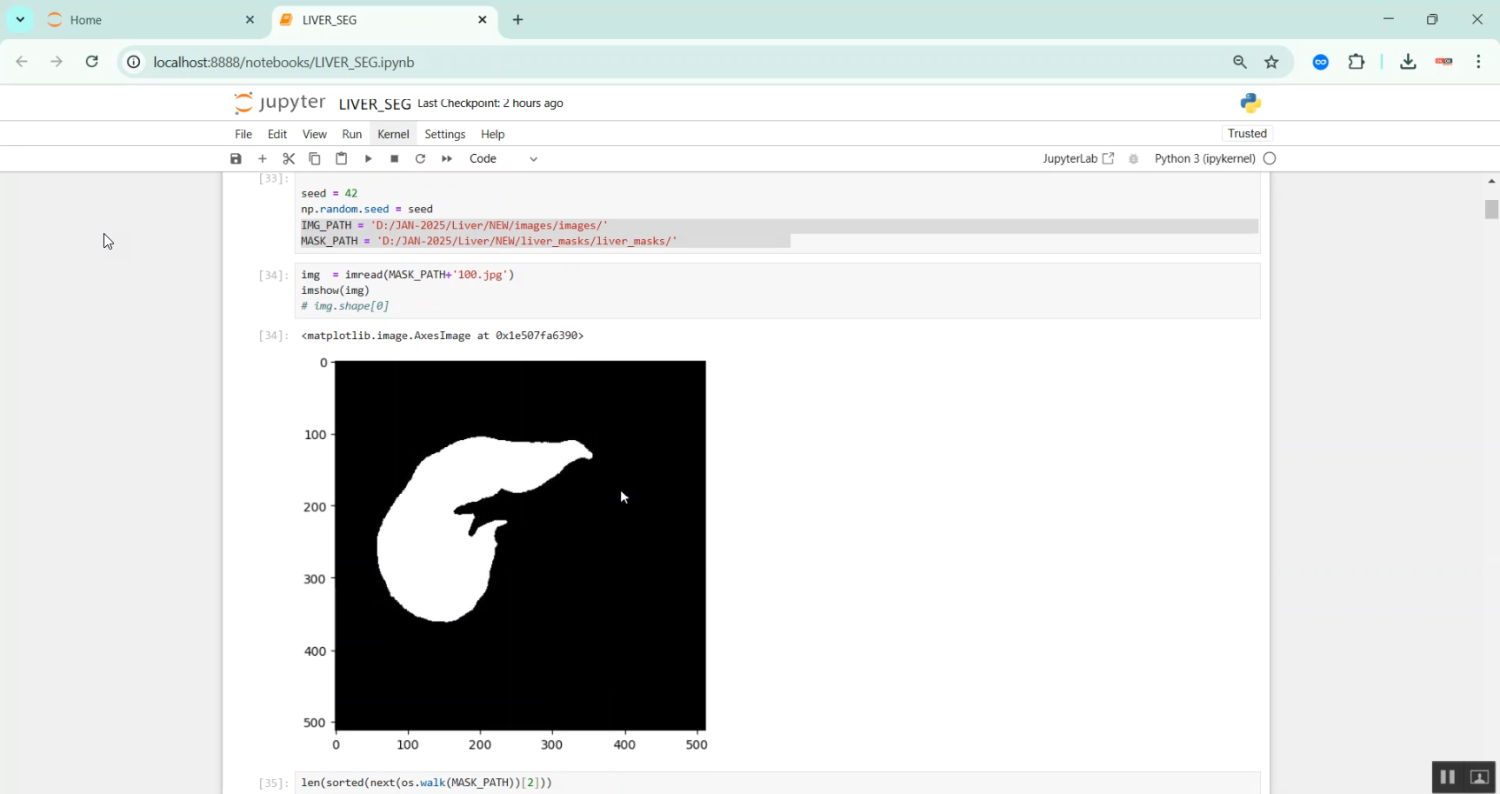Open the View menu
Viewport: 1500px width, 794px height.
coord(314,134)
